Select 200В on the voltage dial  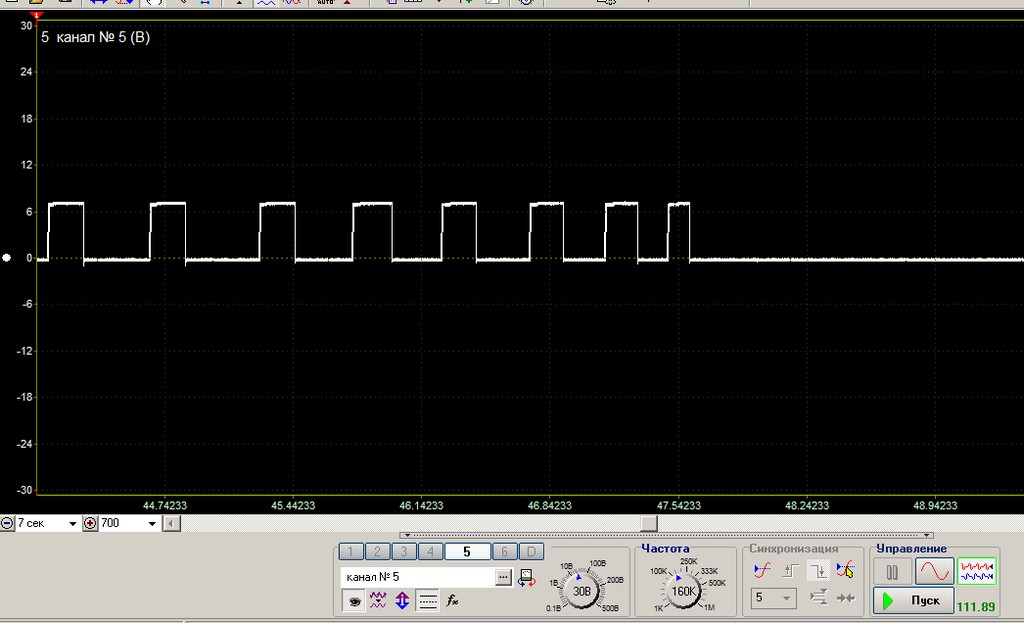coord(615,580)
